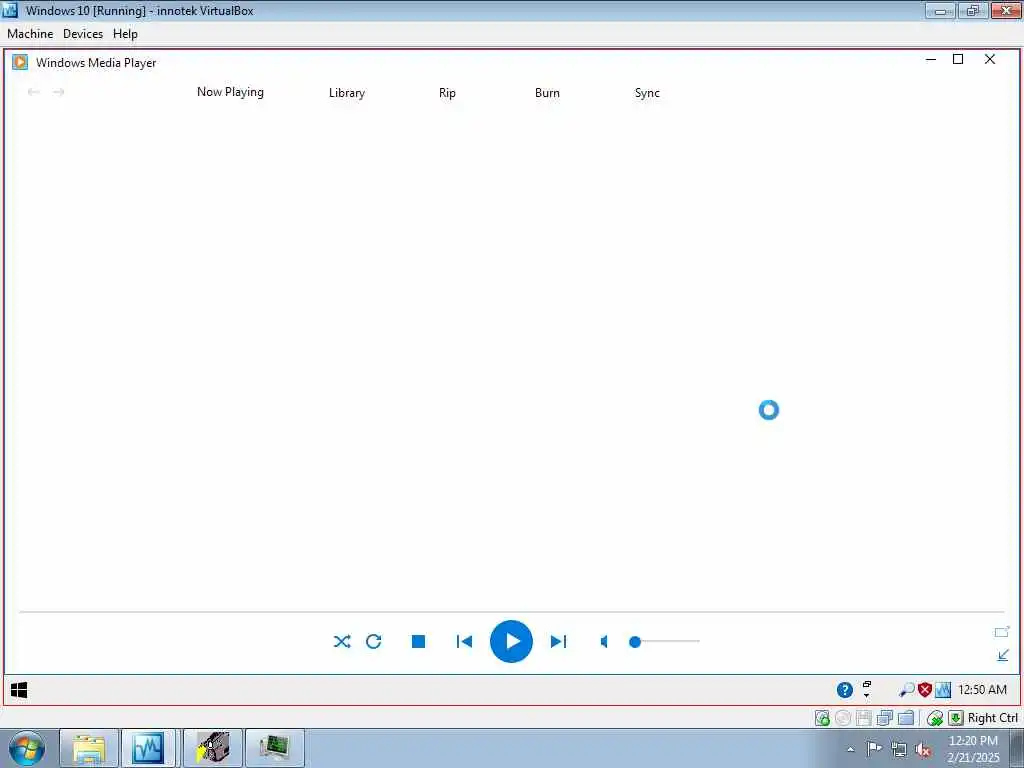This screenshot has width=1024, height=768.
Task: Open the Rip tab
Action: tap(447, 93)
